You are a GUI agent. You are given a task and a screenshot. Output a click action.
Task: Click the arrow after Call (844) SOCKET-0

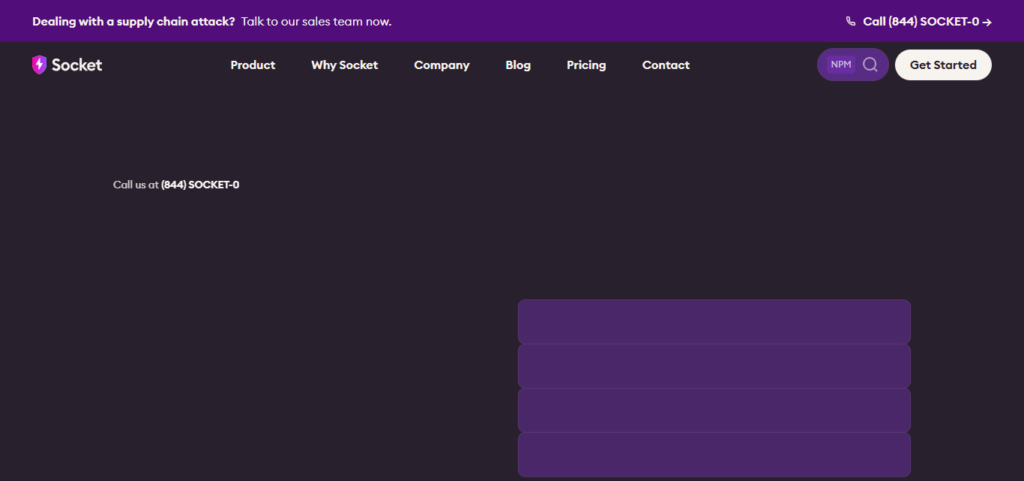click(x=987, y=22)
